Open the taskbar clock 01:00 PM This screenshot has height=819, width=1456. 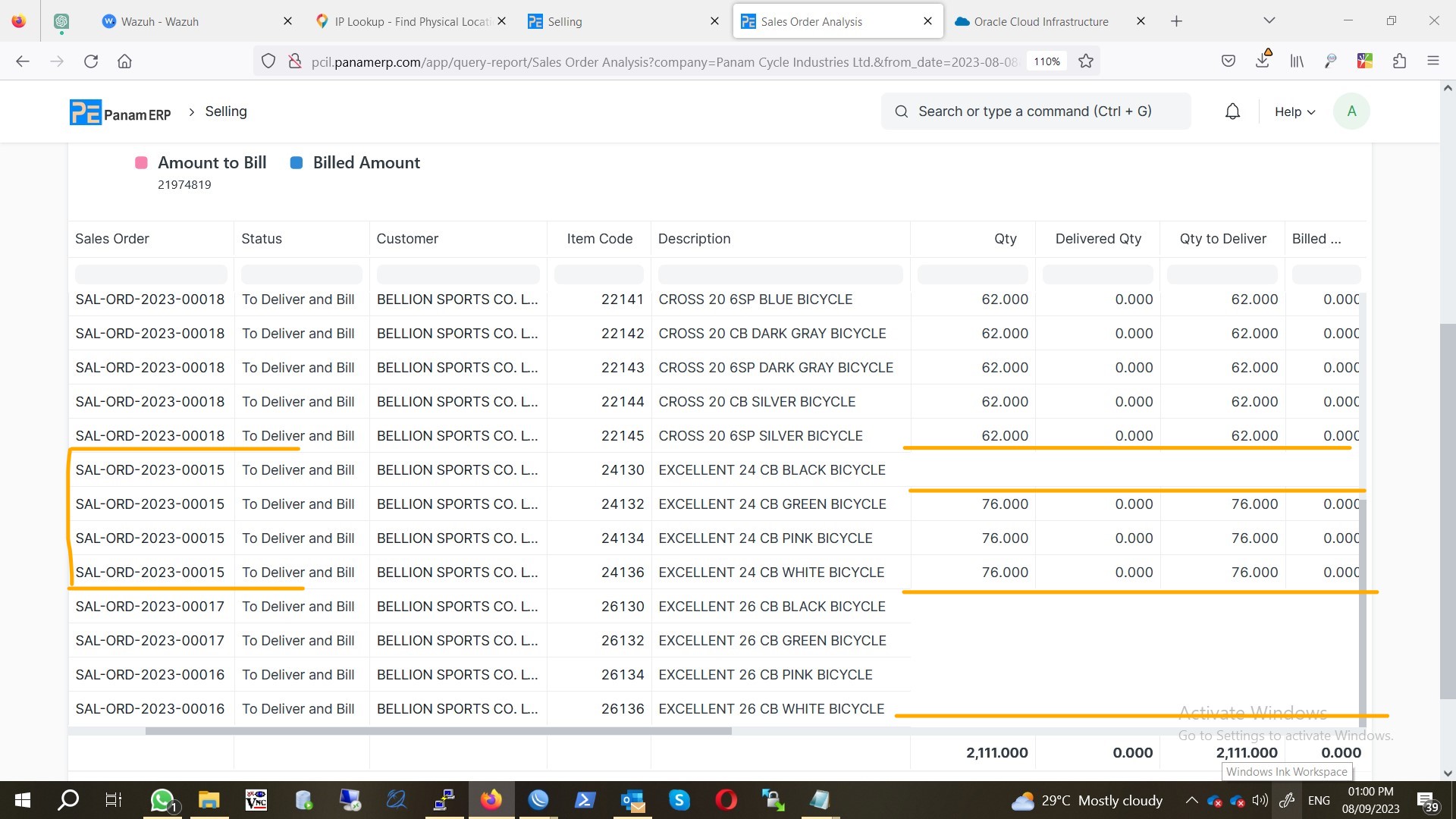click(1370, 800)
